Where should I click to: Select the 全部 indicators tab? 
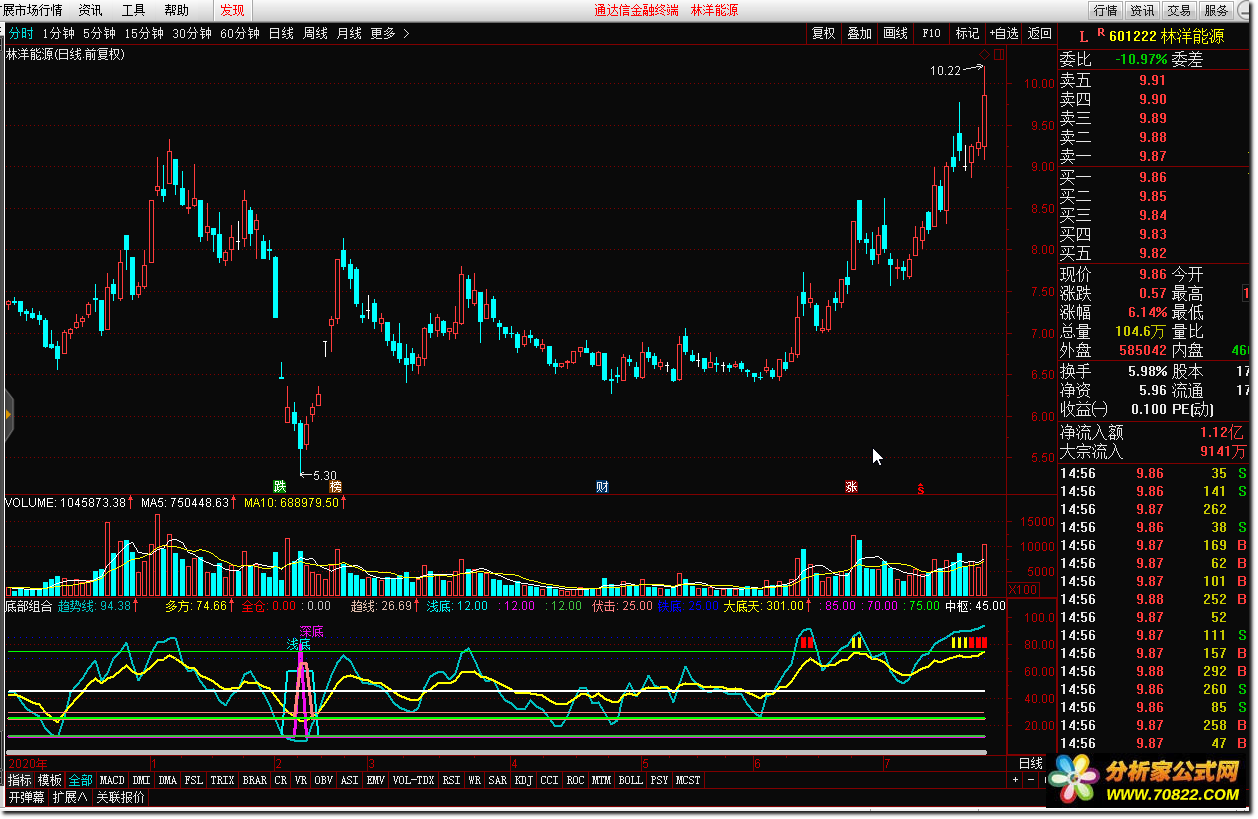(x=81, y=780)
